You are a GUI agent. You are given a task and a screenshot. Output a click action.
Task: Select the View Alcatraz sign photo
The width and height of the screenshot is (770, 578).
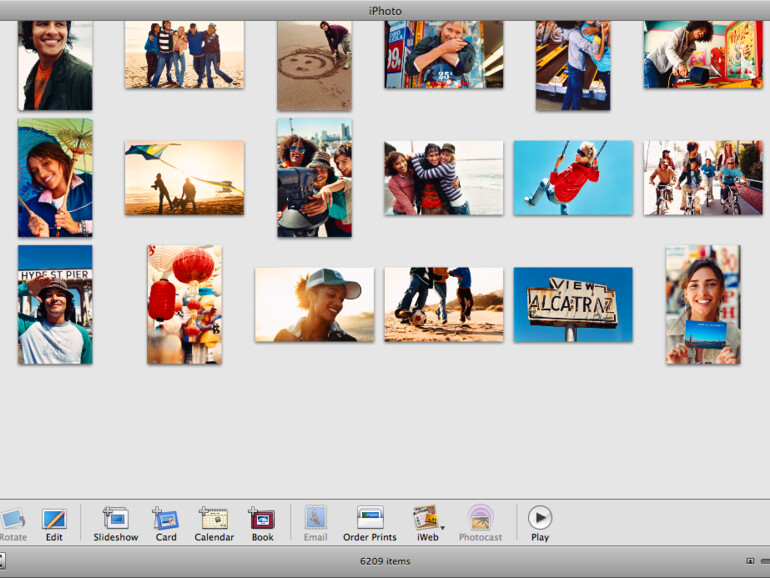coord(573,304)
